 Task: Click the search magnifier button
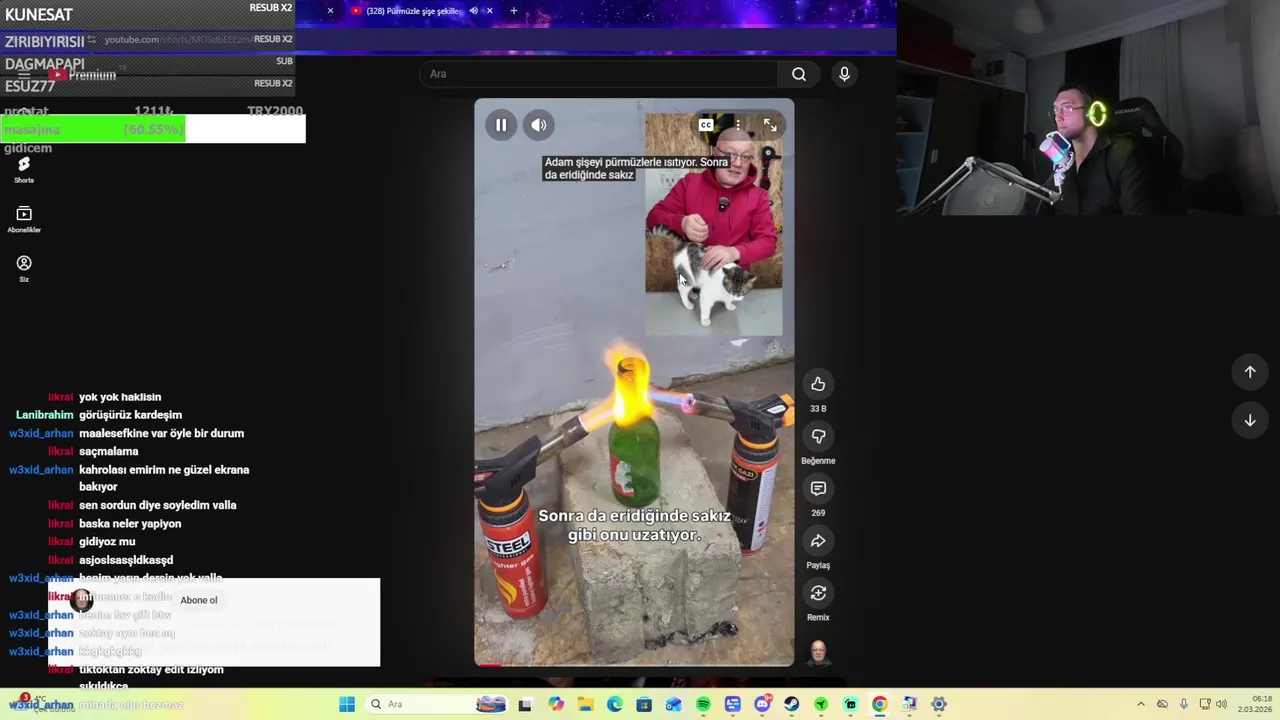tap(799, 74)
